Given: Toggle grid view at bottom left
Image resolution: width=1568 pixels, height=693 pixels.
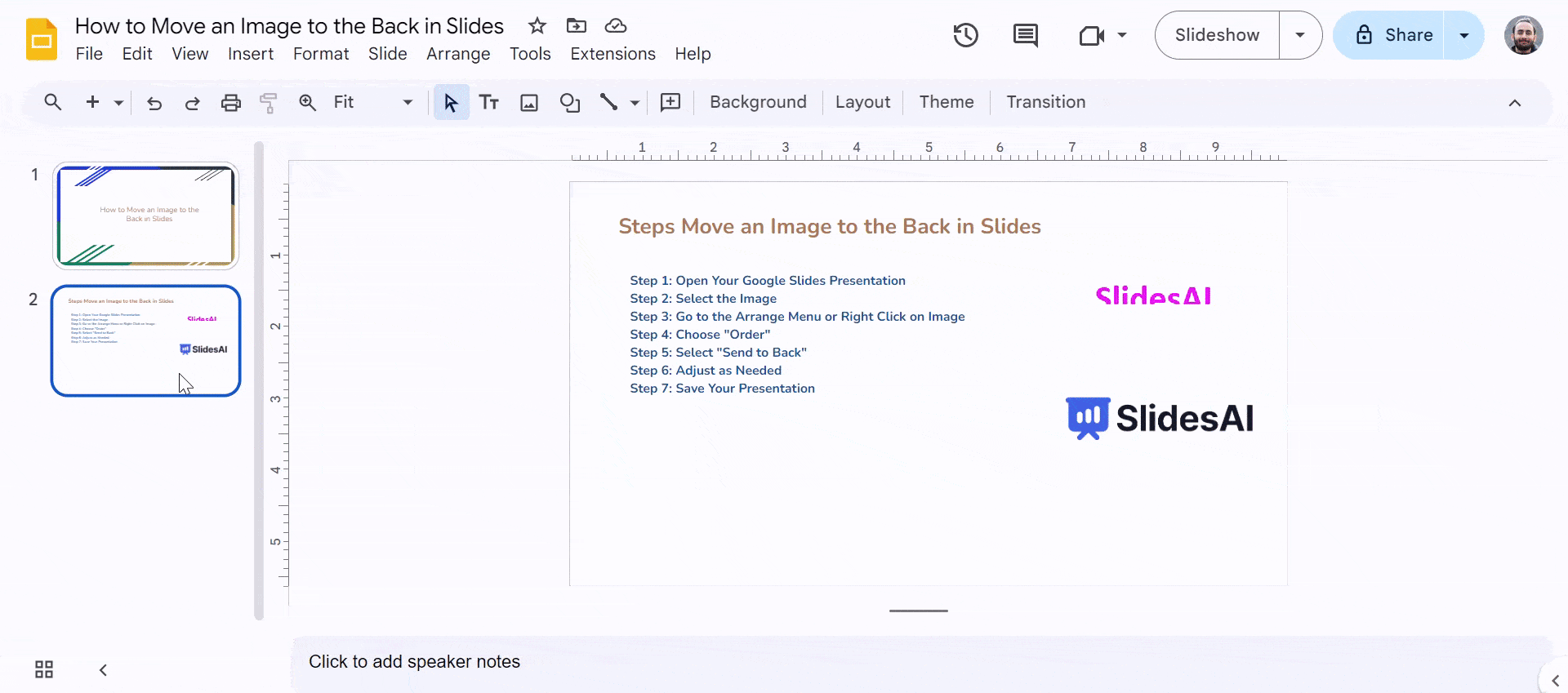Looking at the screenshot, I should (x=44, y=669).
